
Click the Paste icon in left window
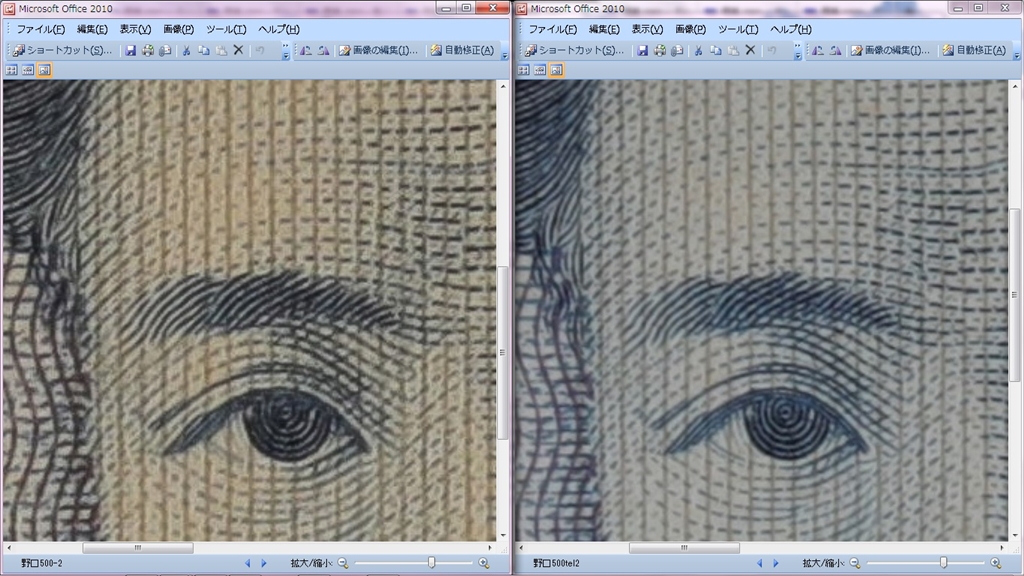click(x=221, y=50)
